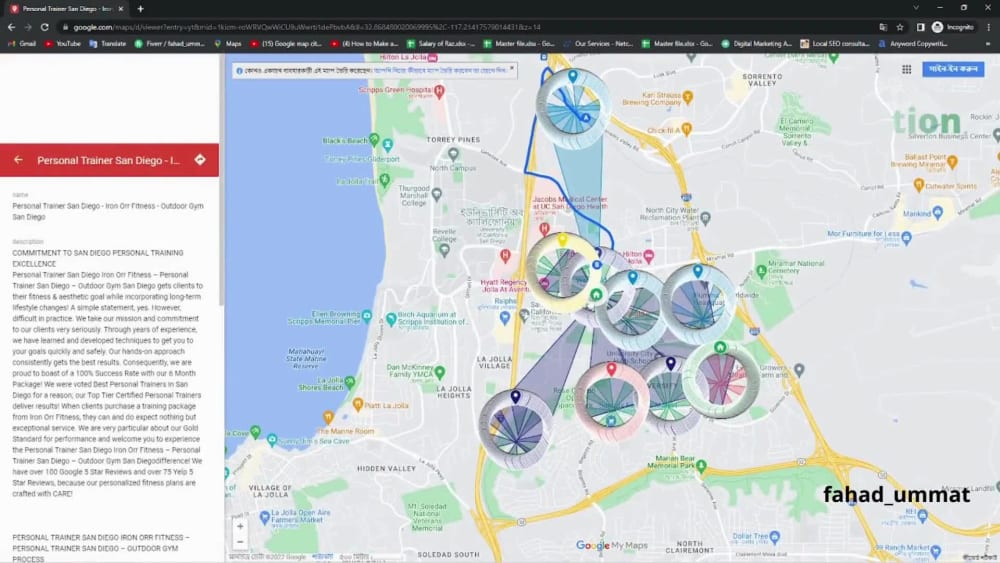This screenshot has height=563, width=1000.
Task: Open Piatti La Jolla restaurant marker
Action: point(358,404)
